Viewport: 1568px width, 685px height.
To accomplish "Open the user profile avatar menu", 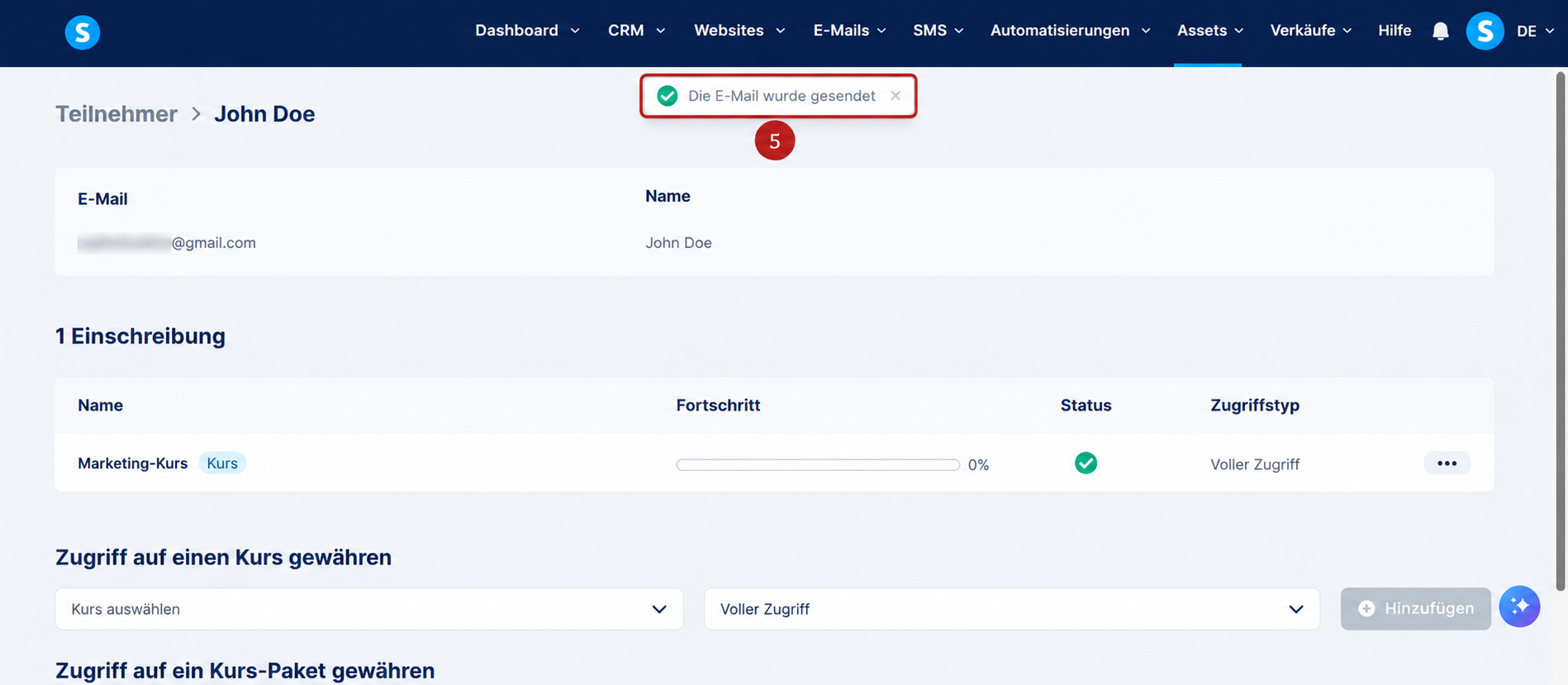I will (x=1485, y=31).
